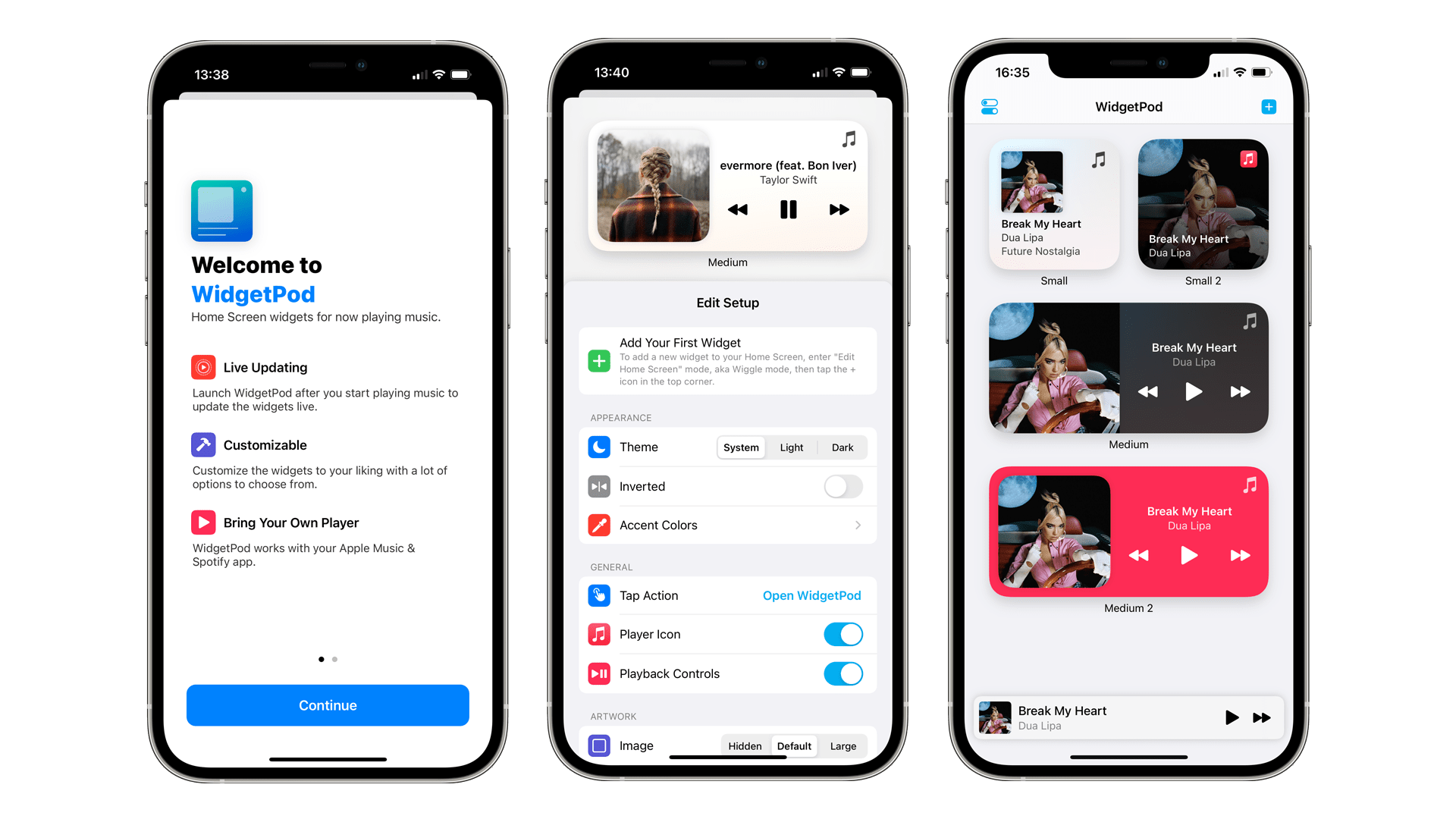The height and width of the screenshot is (819, 1456).
Task: Tap the Customizable feature icon
Action: pos(201,442)
